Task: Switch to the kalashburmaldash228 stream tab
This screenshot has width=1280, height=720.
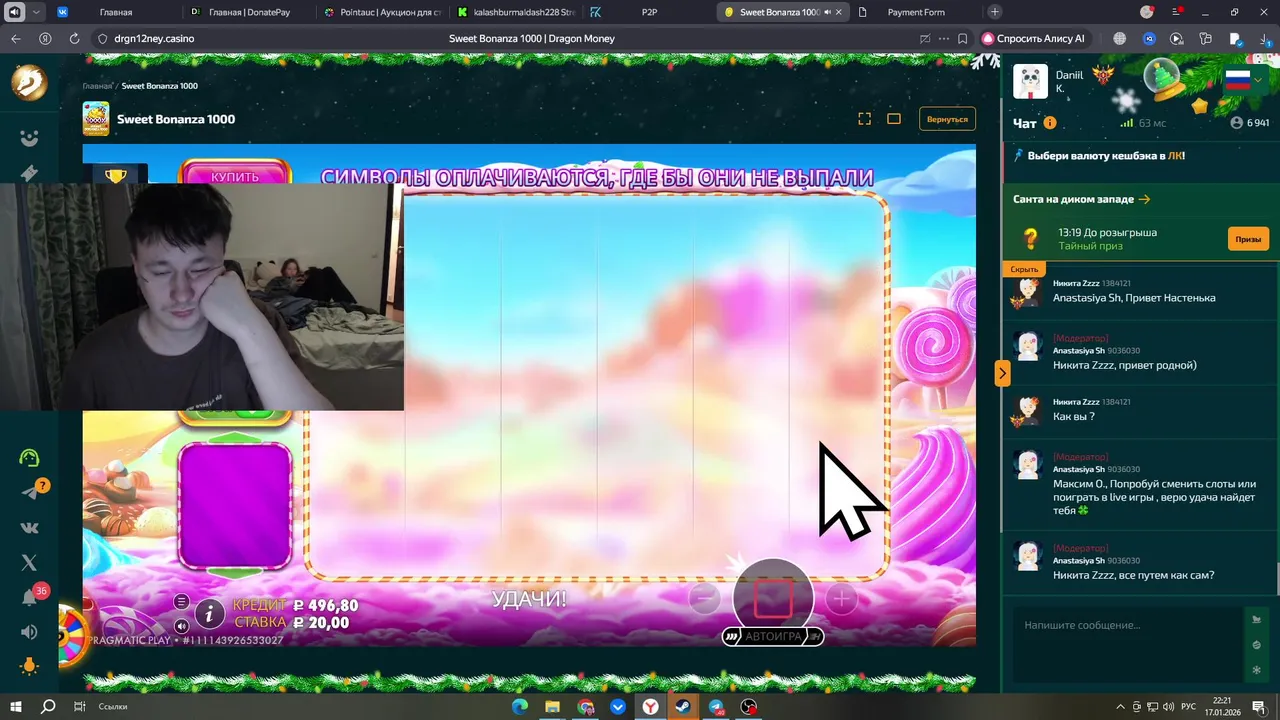Action: (x=516, y=12)
